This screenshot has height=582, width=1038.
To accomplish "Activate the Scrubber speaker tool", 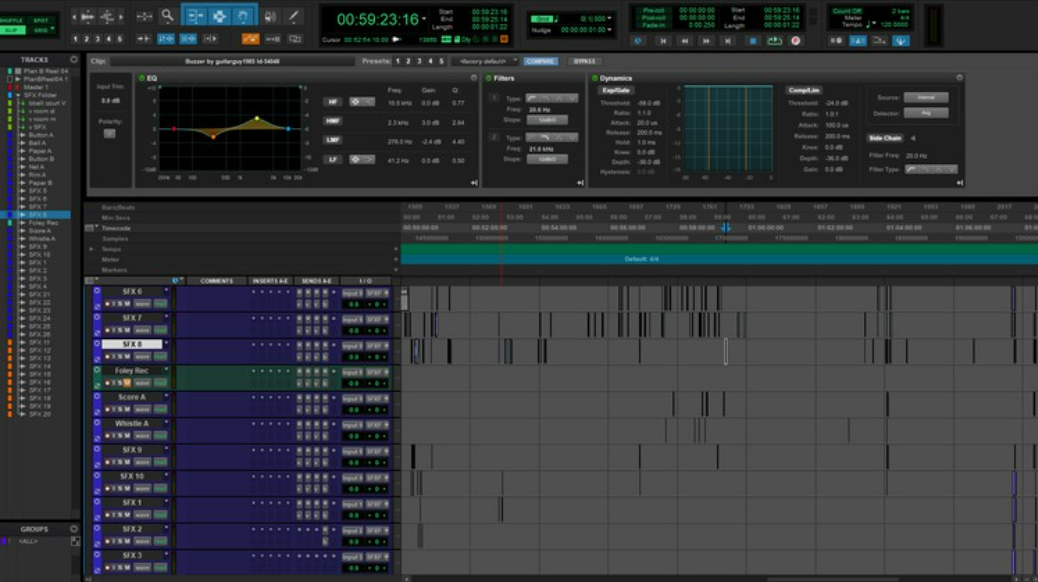I will click(x=270, y=16).
